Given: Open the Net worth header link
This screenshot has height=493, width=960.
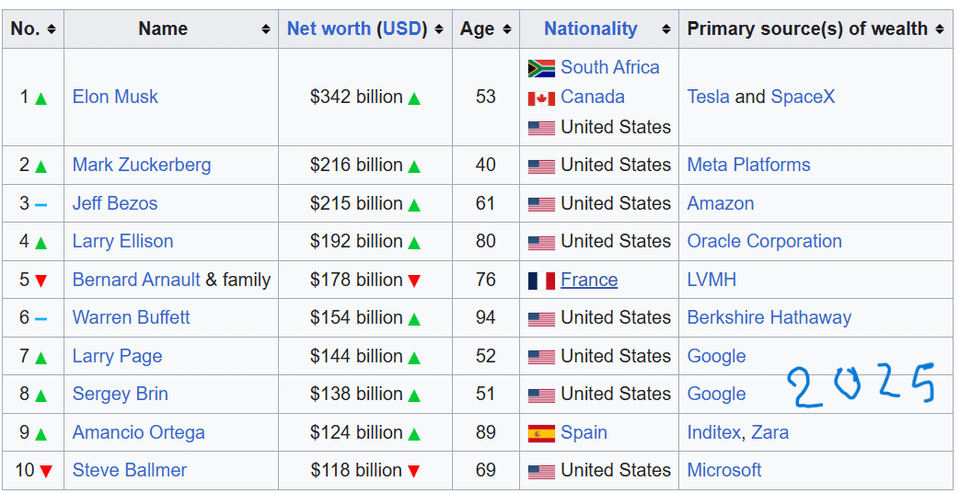Looking at the screenshot, I should coord(329,28).
